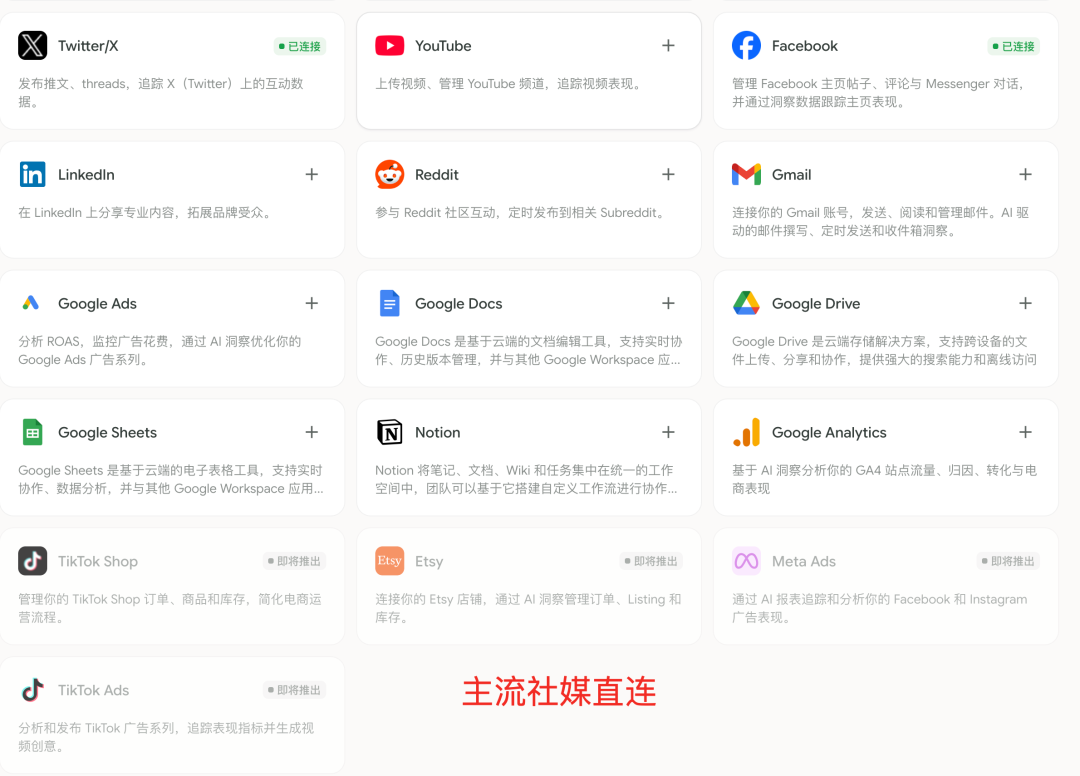The image size is (1080, 776).
Task: Click the Reddit description mentioning Subreddit
Action: [x=521, y=213]
